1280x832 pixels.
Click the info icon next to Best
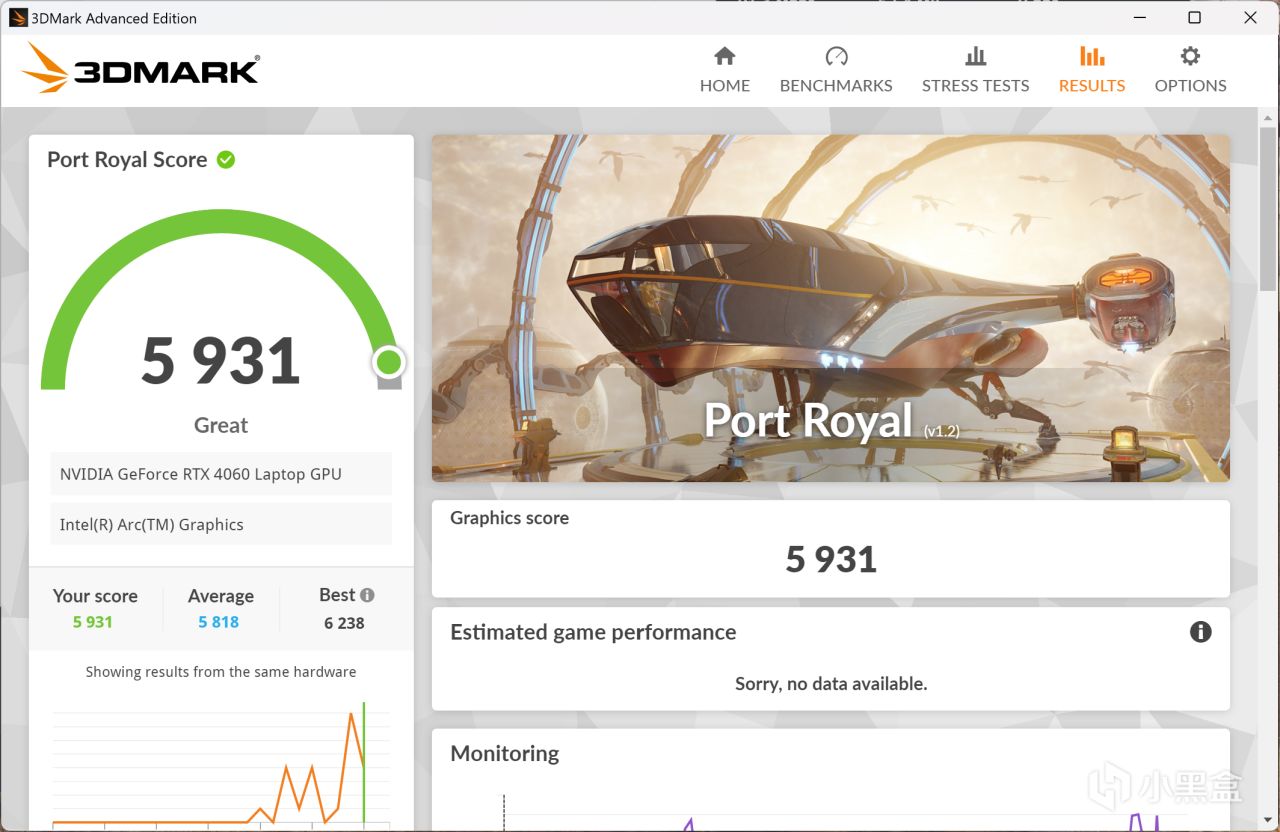coord(367,595)
